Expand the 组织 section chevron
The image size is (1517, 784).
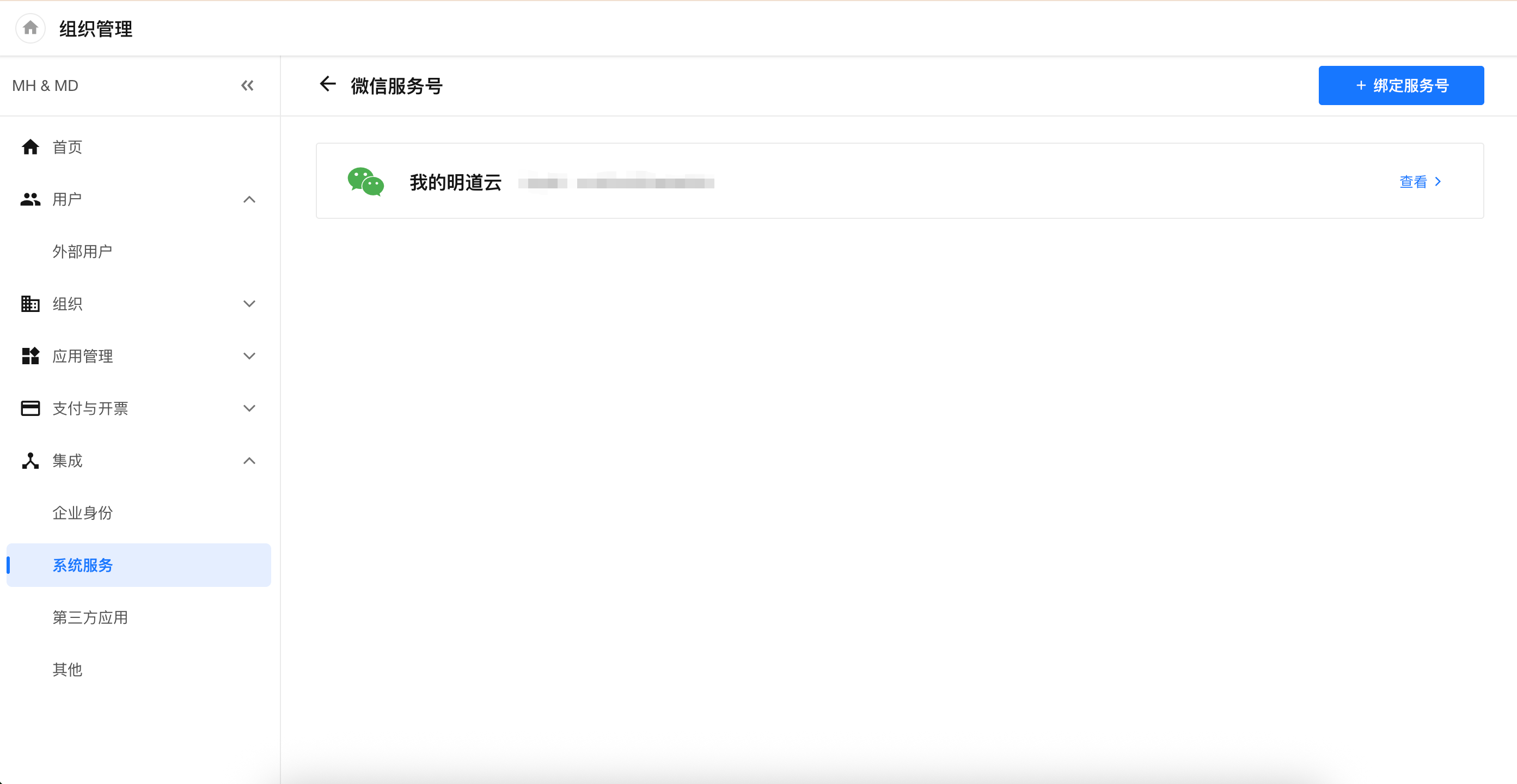[x=249, y=304]
